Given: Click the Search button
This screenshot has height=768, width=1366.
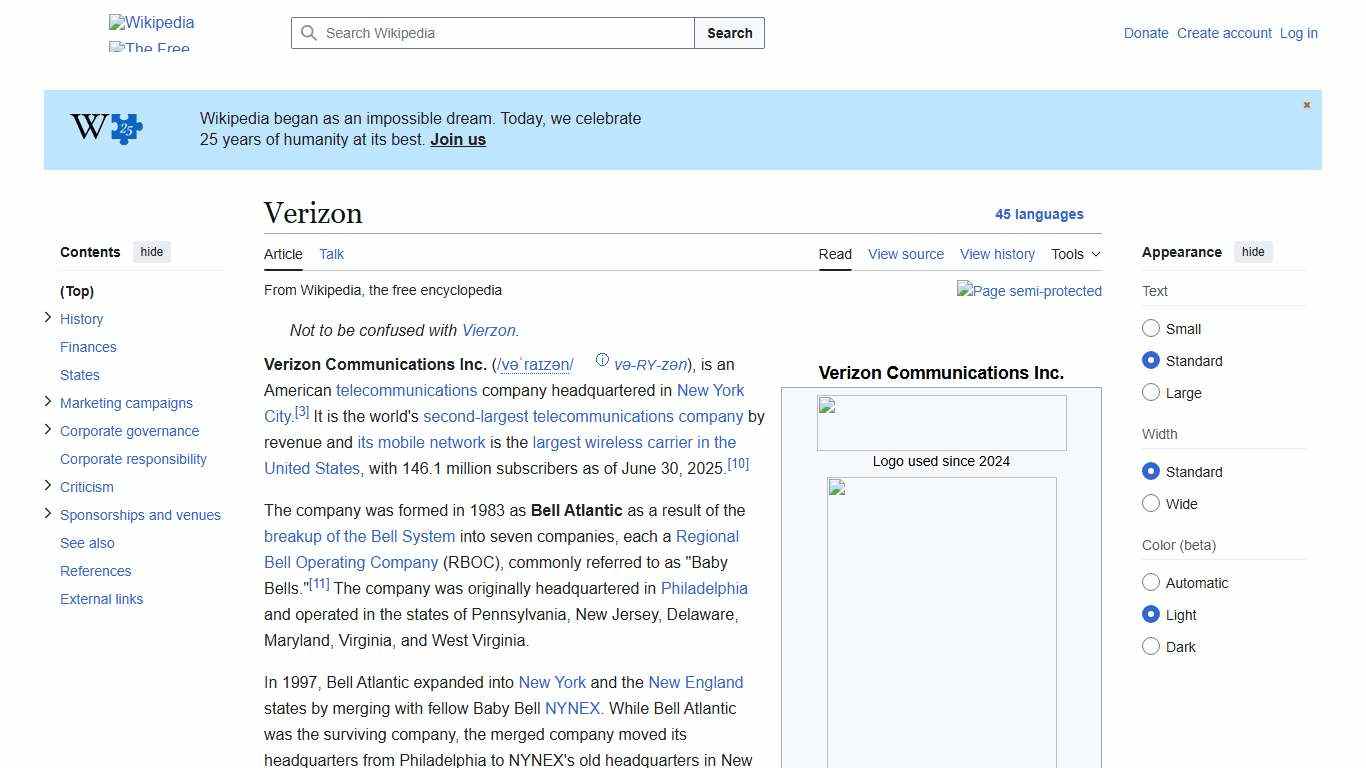Looking at the screenshot, I should [x=729, y=33].
